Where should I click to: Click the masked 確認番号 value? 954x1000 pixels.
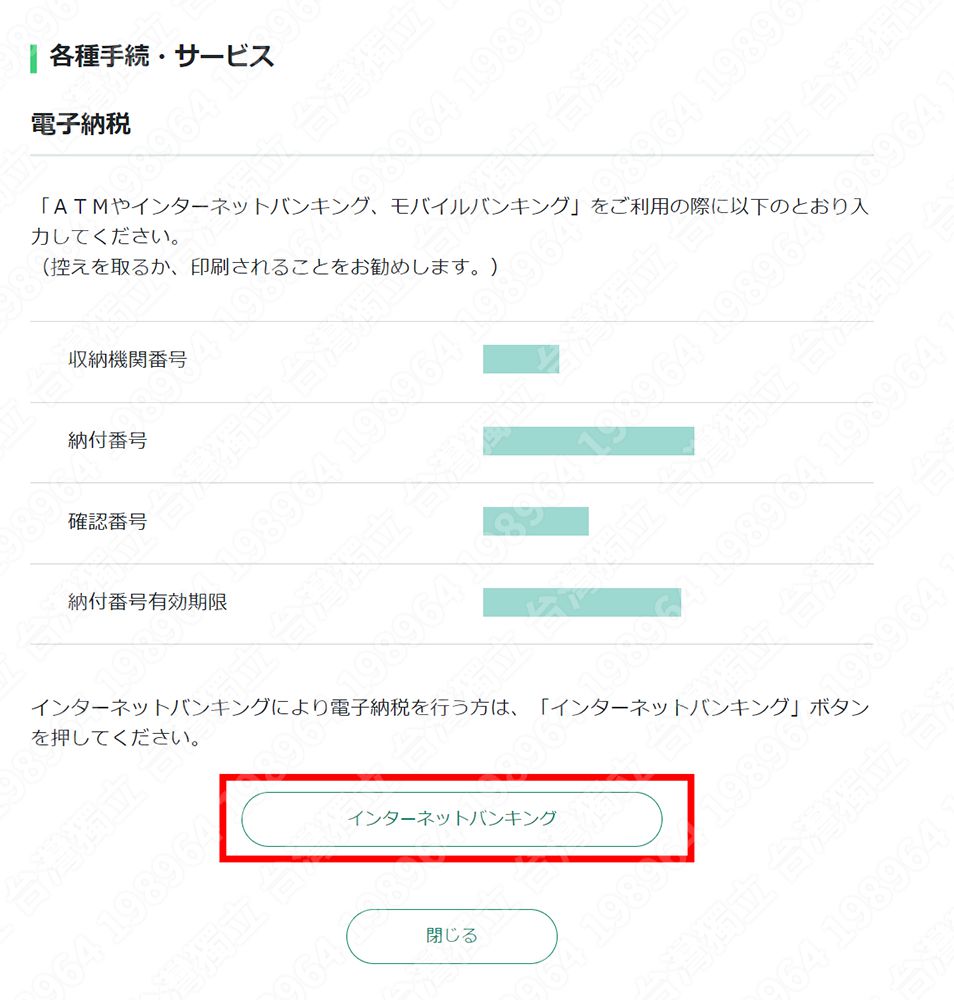(x=535, y=521)
